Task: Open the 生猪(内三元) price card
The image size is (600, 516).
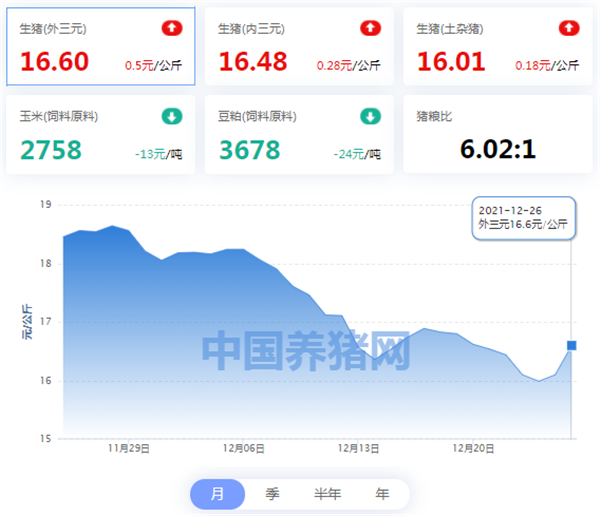Action: [x=299, y=46]
